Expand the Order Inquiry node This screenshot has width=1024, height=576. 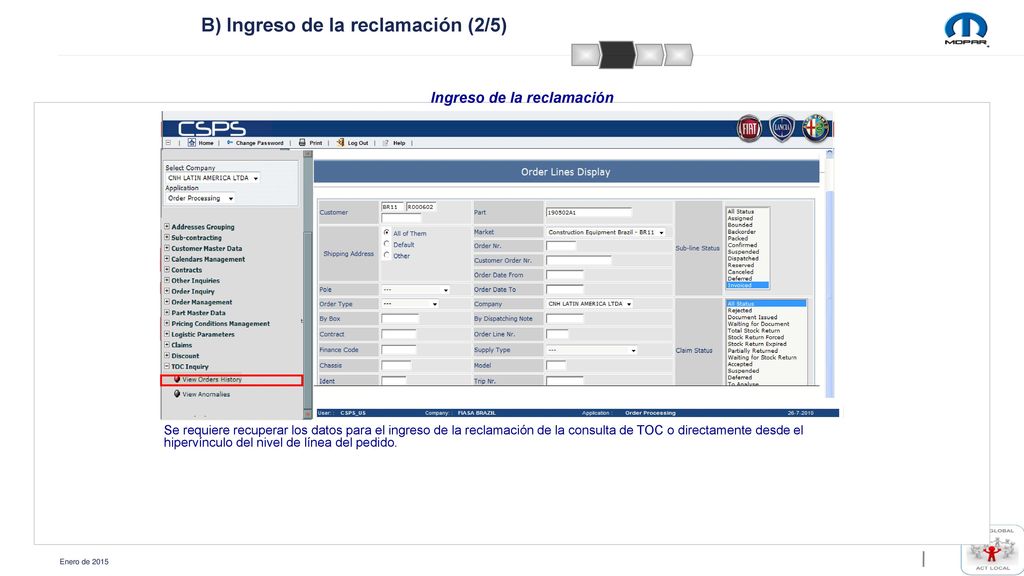(167, 291)
